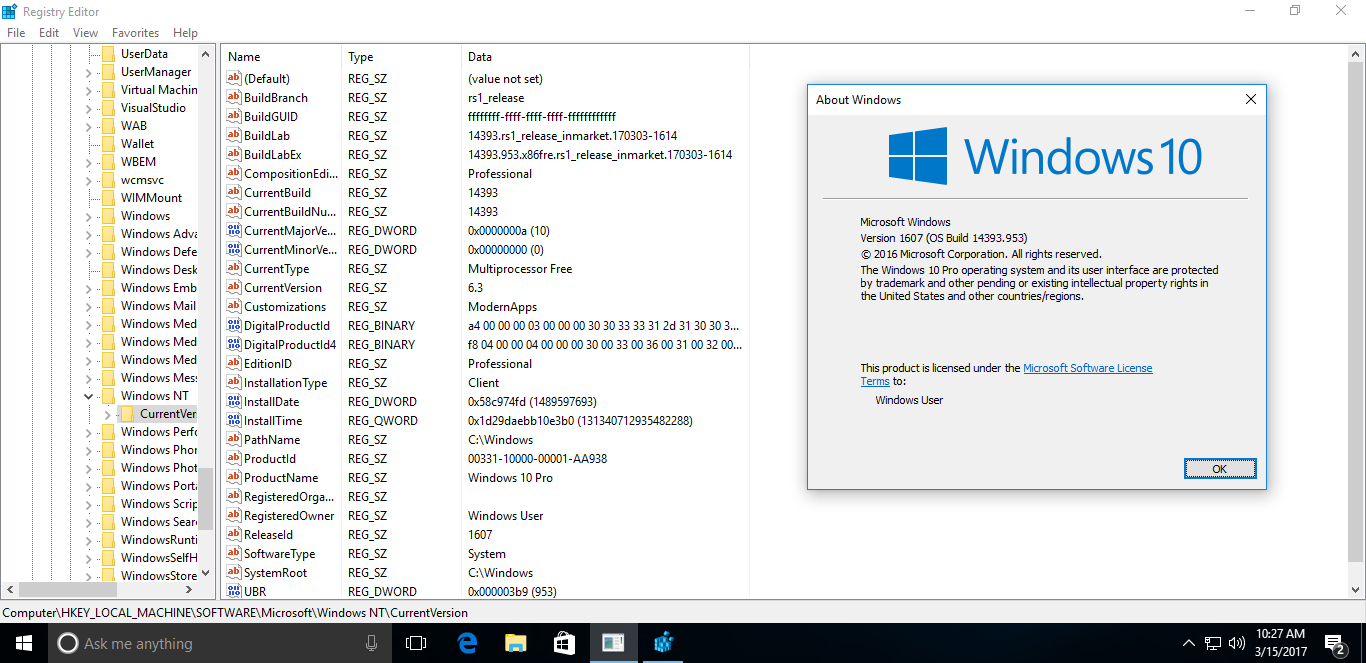The width and height of the screenshot is (1366, 663).
Task: Launch Microsoft Edge from the taskbar
Action: click(x=466, y=643)
